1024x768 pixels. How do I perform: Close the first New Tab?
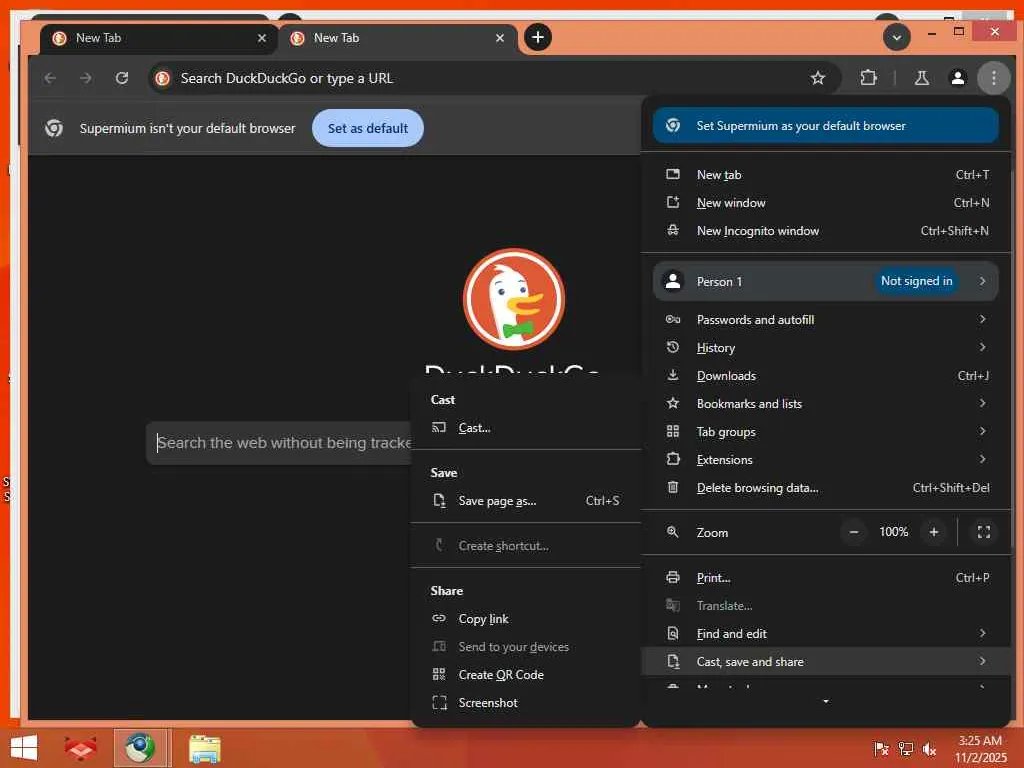pos(262,38)
